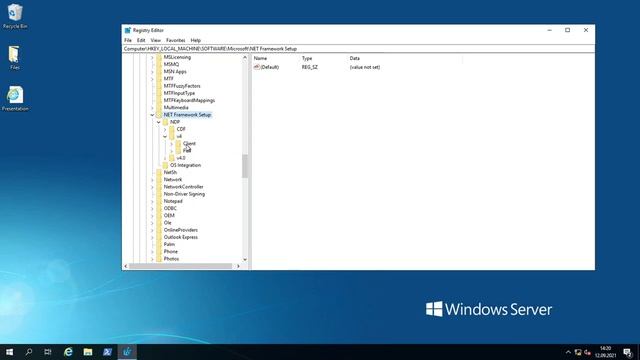Open the View menu
Image resolution: width=640 pixels, height=360 pixels.
click(x=156, y=40)
